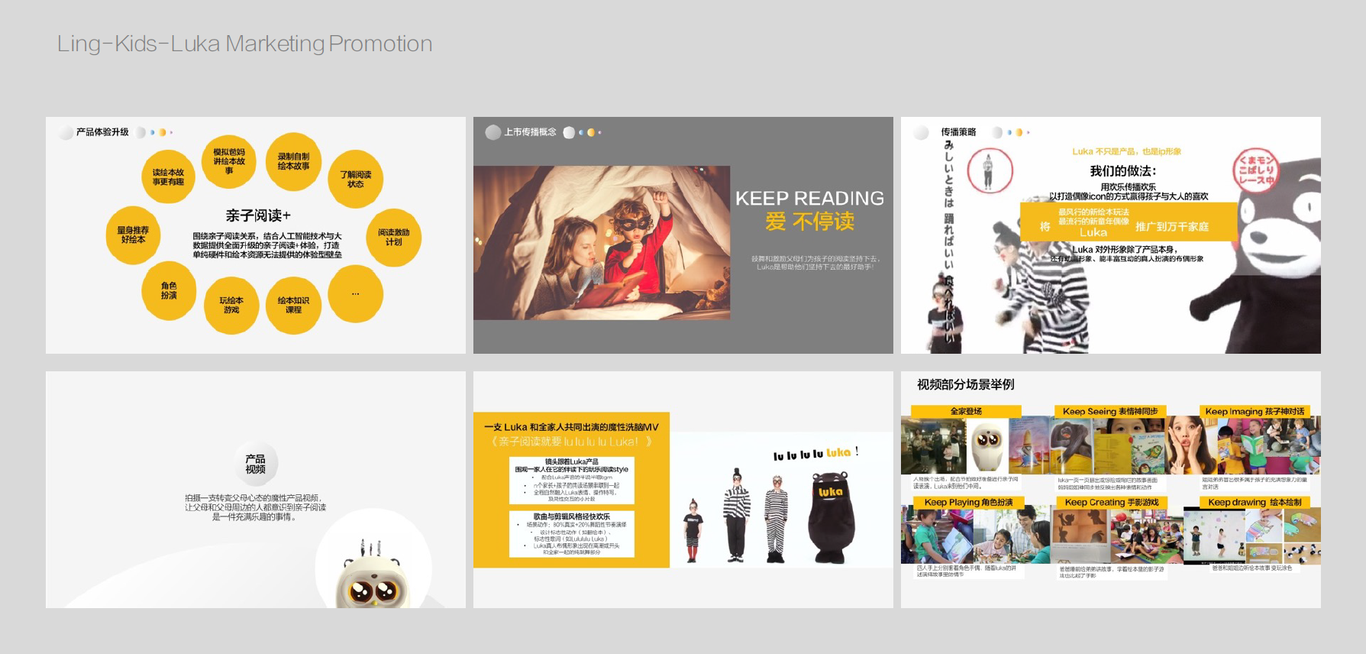Click the red-circled figure icon
This screenshot has width=1366, height=654.
(x=988, y=172)
